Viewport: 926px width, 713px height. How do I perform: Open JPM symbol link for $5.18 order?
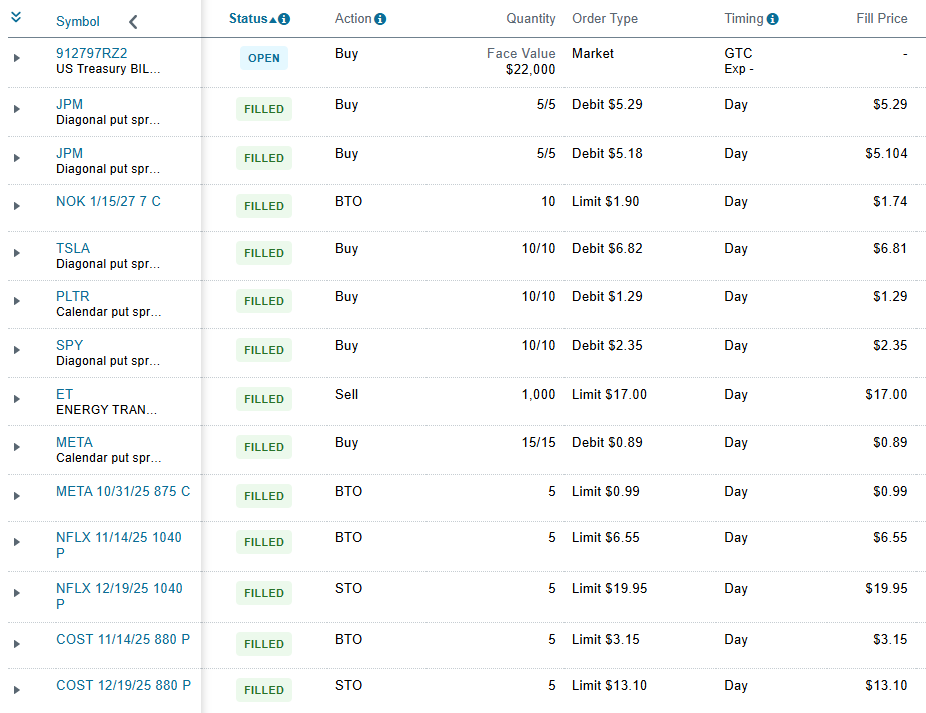(x=69, y=154)
